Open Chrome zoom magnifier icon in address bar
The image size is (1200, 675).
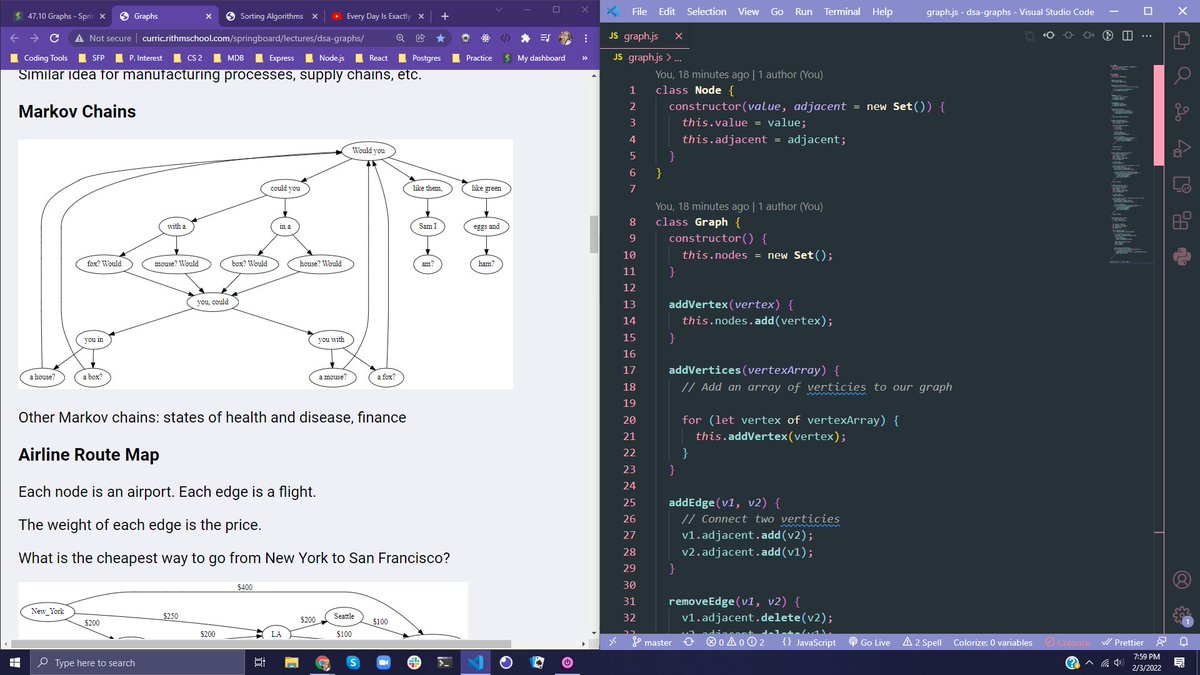point(400,38)
